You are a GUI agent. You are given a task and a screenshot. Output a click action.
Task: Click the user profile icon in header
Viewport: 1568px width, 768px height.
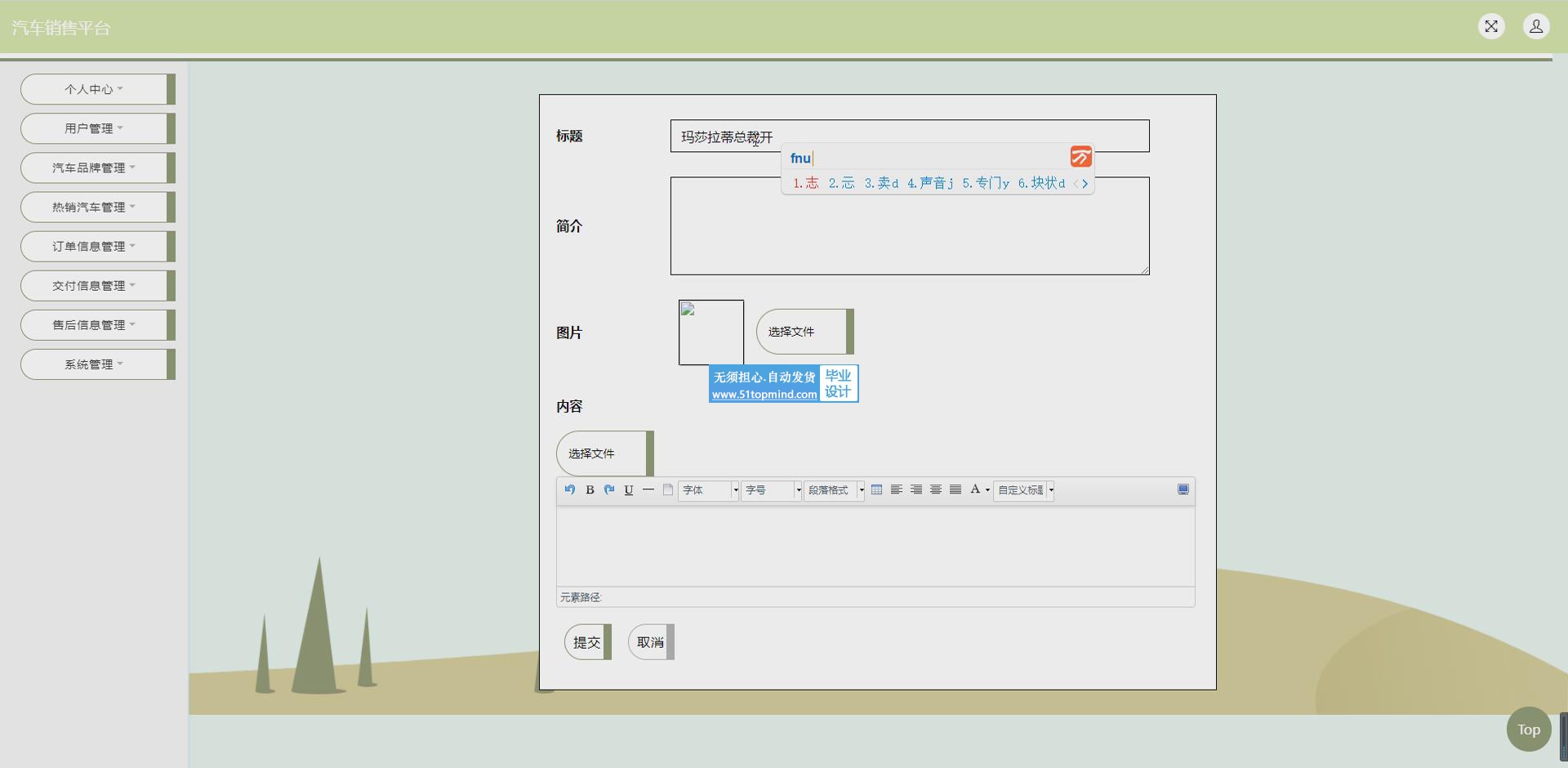click(1536, 27)
